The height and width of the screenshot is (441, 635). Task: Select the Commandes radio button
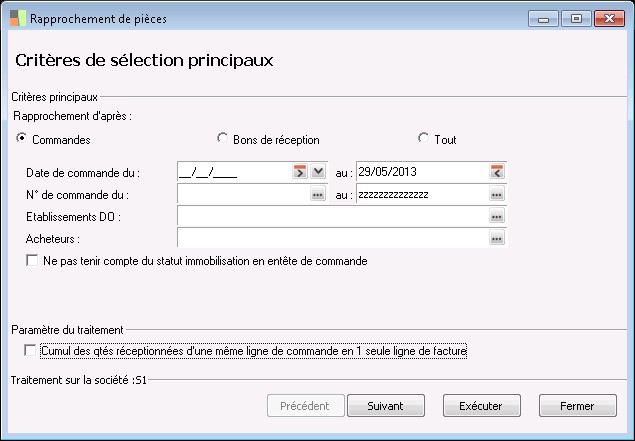click(x=22, y=139)
